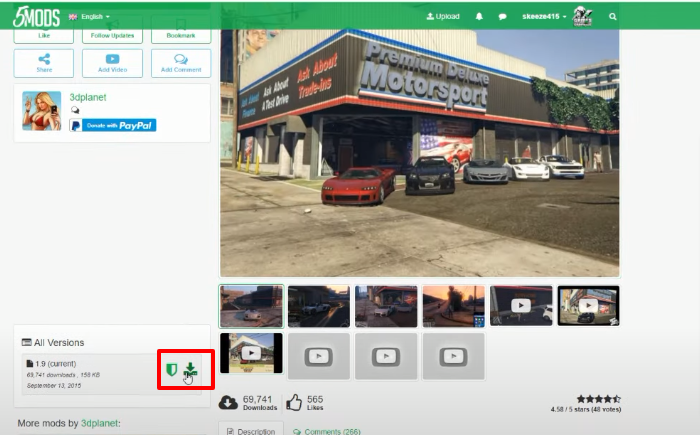Switch to the Description tab
This screenshot has width=700, height=435.
[251, 431]
